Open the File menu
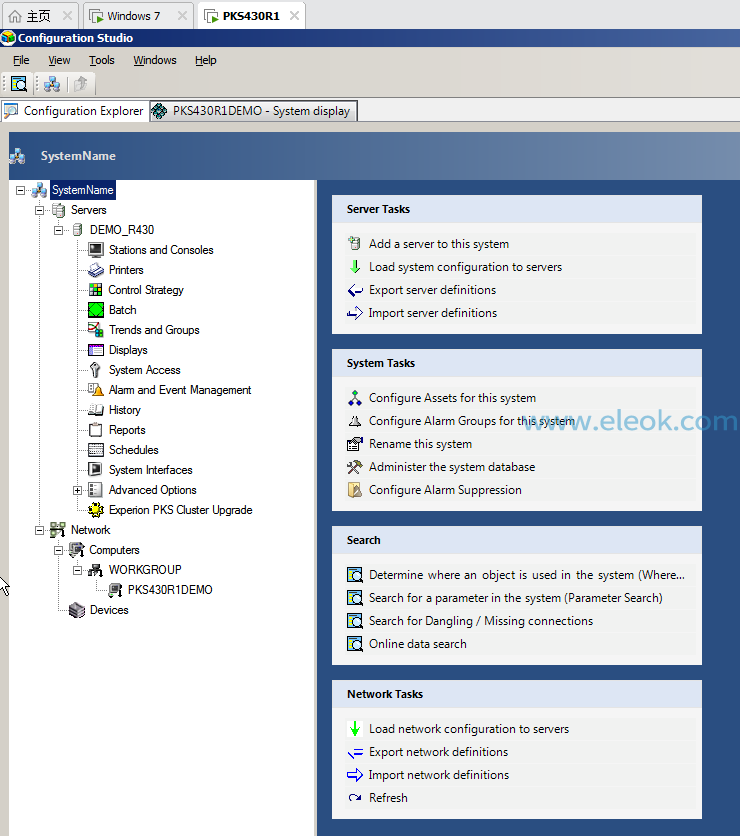This screenshot has height=836, width=740. point(21,60)
